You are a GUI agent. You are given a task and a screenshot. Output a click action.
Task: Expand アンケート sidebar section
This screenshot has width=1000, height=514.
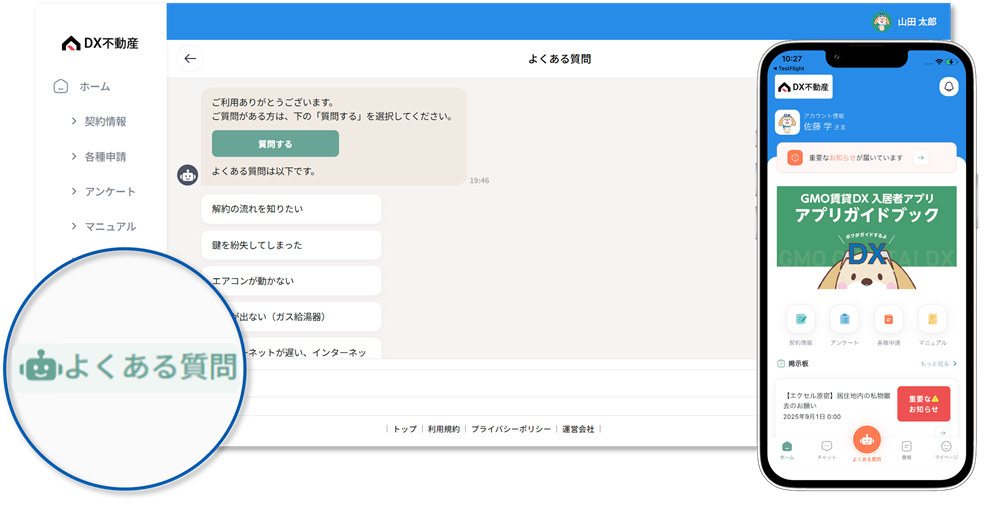[x=102, y=192]
